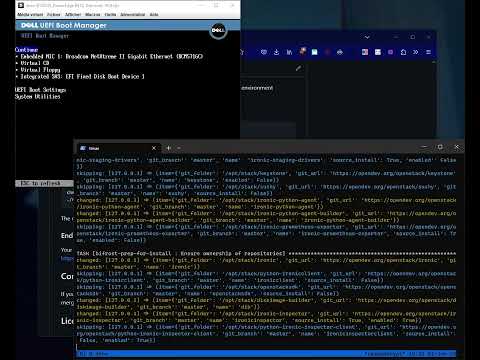This screenshot has width=480, height=360.
Task: Click the virtual console window app icon
Action: 21,5
